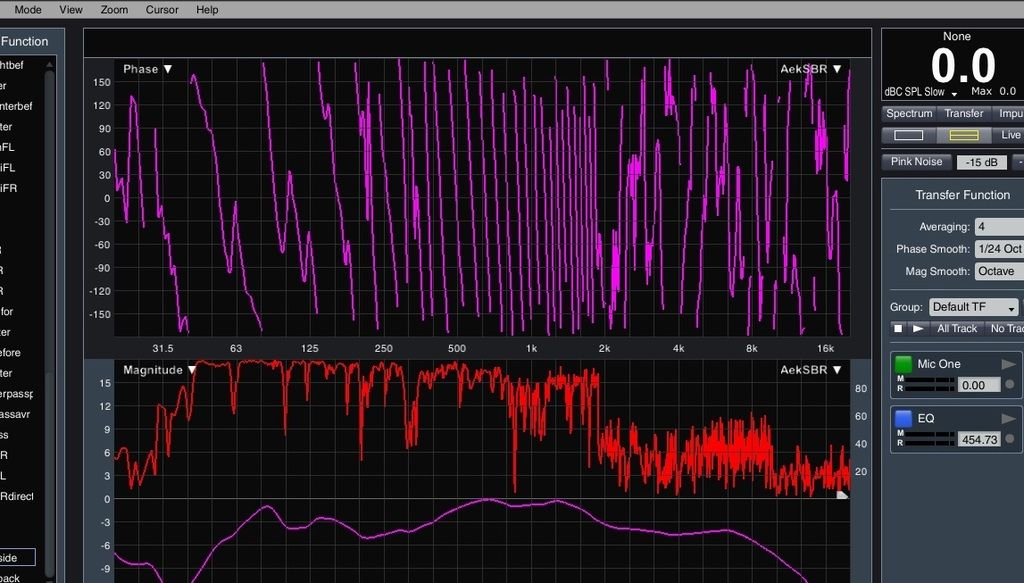Click the stop-all measurements square icon

(x=897, y=328)
